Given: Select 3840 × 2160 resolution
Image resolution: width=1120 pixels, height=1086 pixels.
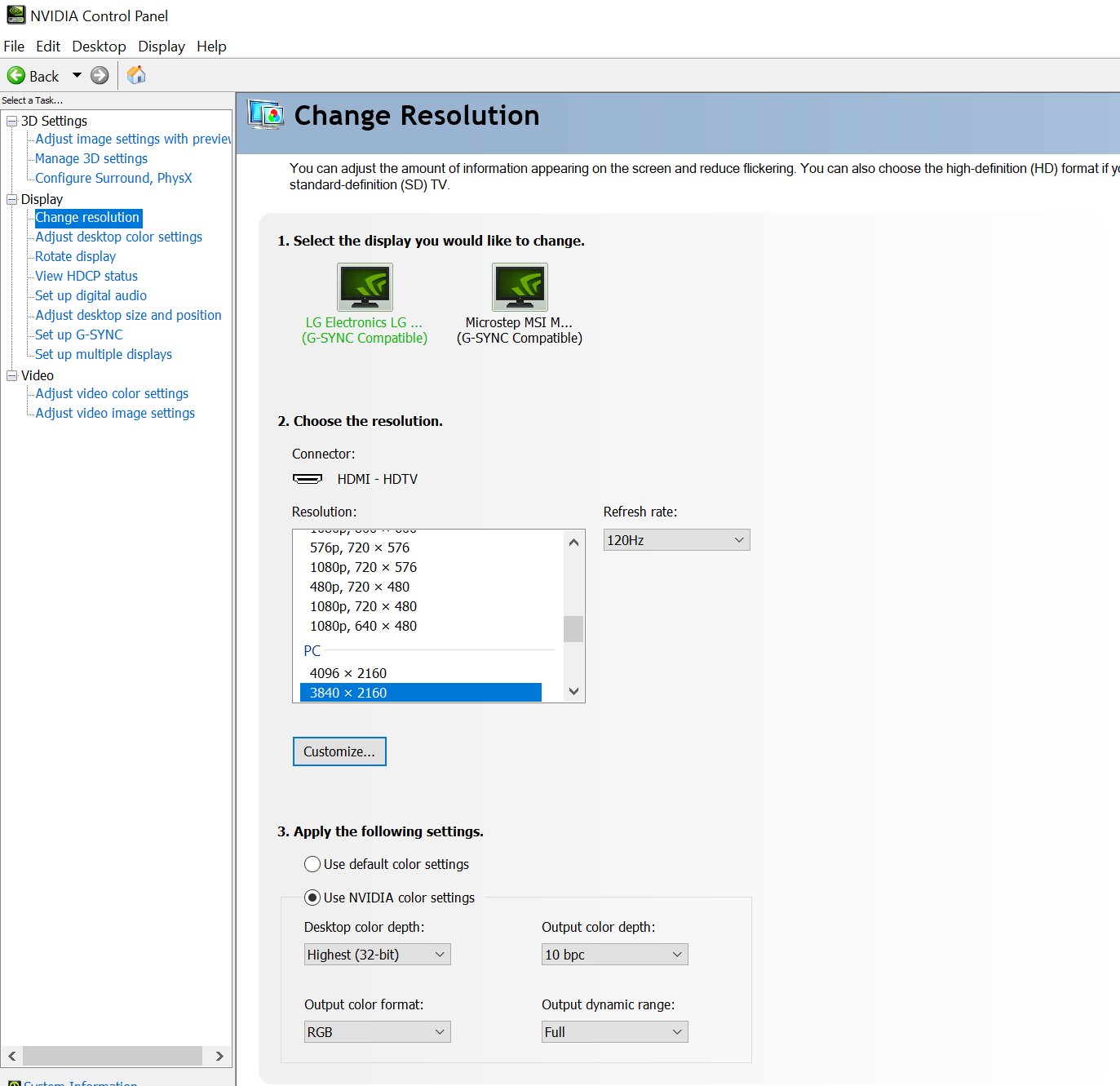Looking at the screenshot, I should click(x=421, y=693).
